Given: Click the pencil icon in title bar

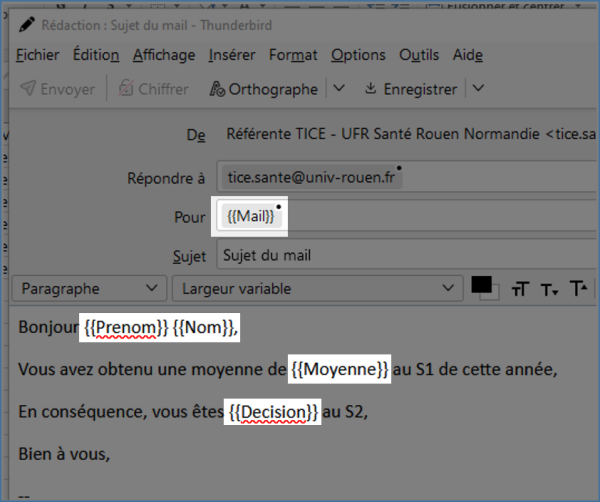Looking at the screenshot, I should pos(26,25).
